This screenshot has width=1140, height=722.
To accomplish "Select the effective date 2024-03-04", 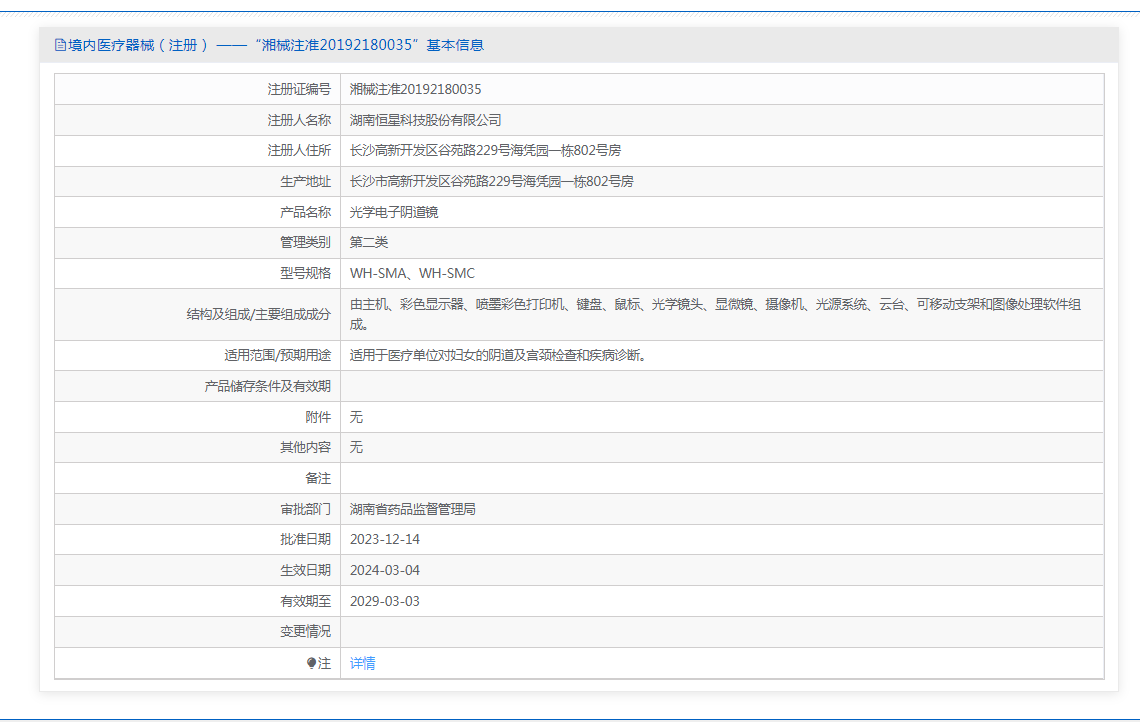I will [x=384, y=570].
